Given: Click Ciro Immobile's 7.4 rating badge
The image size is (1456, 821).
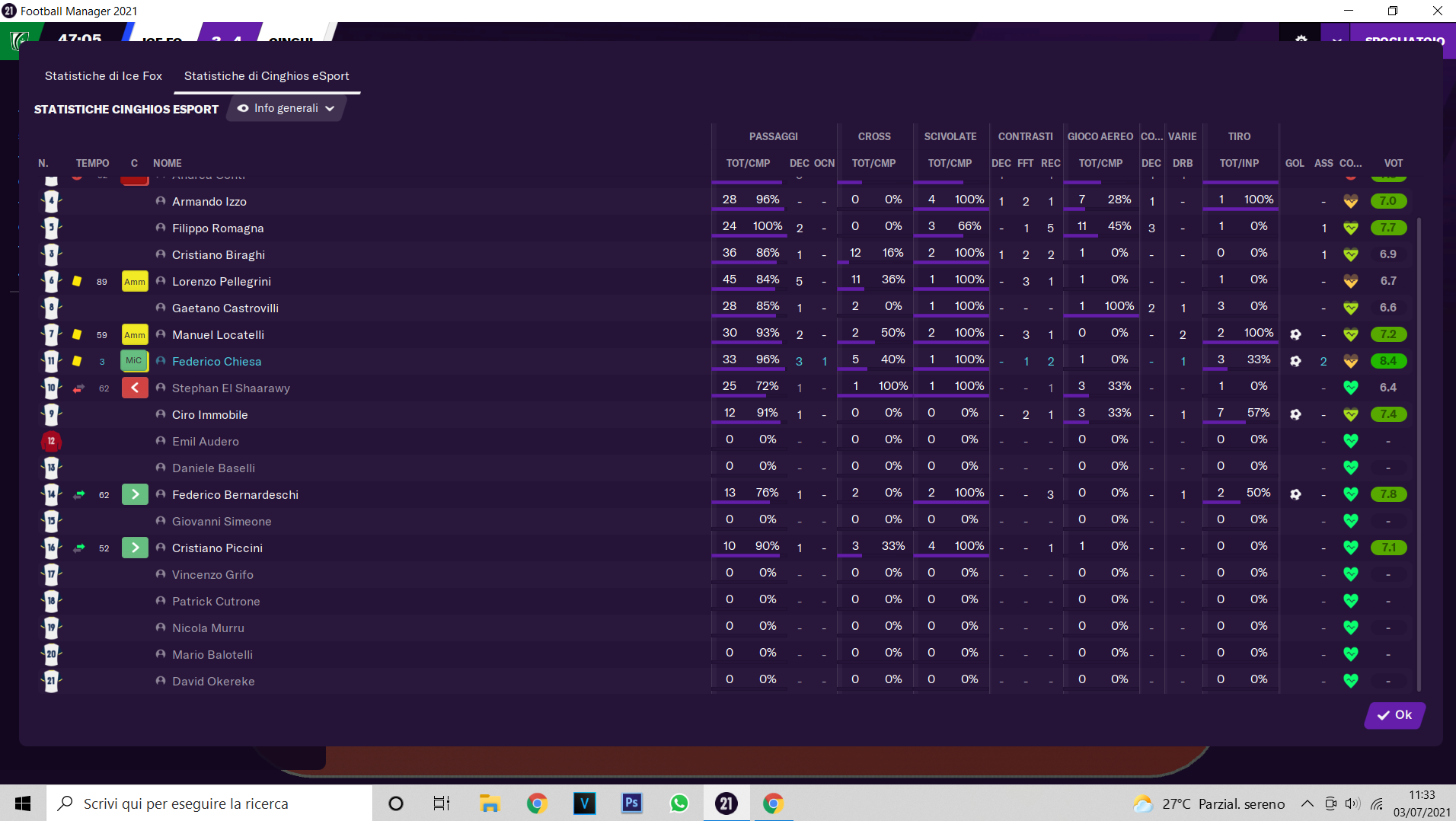Looking at the screenshot, I should coord(1388,414).
